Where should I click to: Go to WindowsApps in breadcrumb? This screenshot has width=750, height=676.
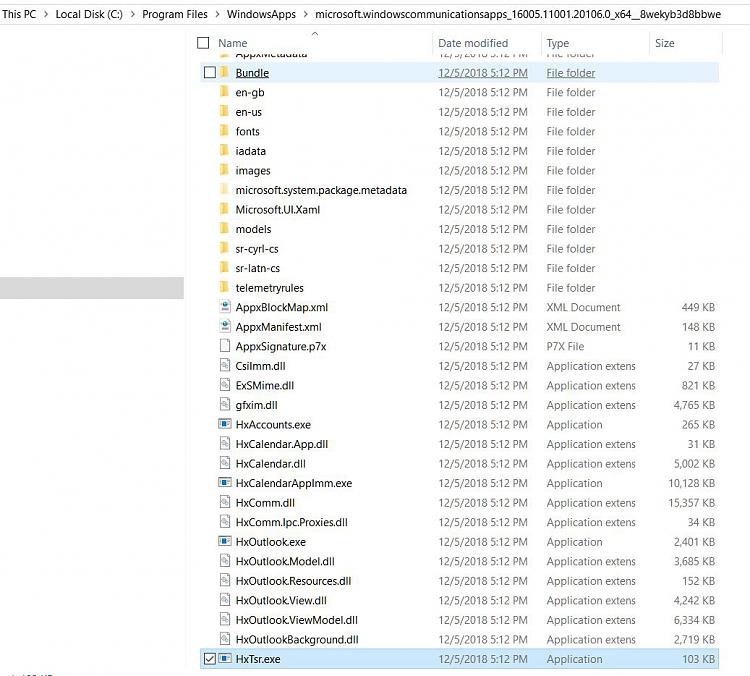click(x=261, y=14)
